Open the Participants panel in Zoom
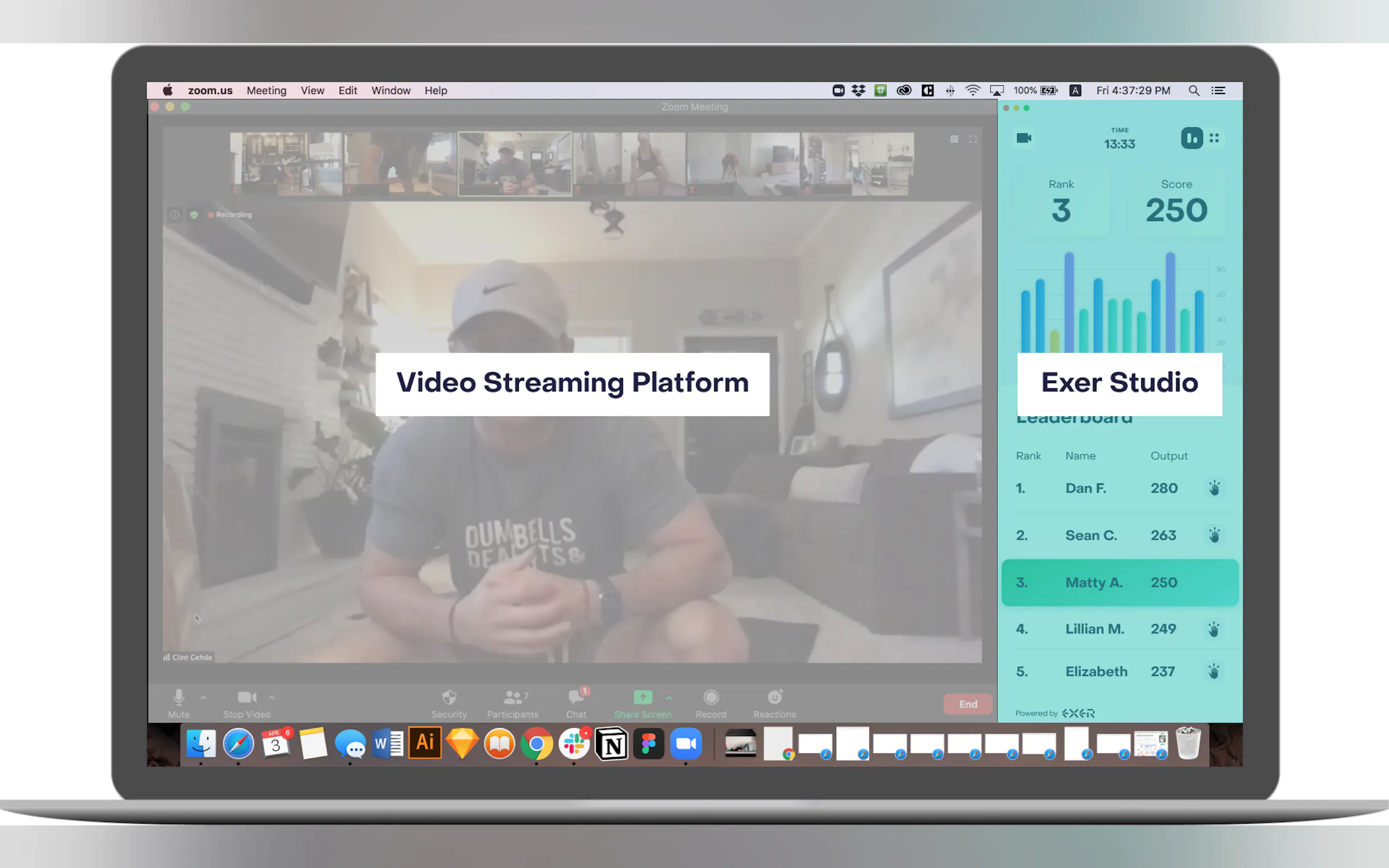1389x868 pixels. [513, 704]
